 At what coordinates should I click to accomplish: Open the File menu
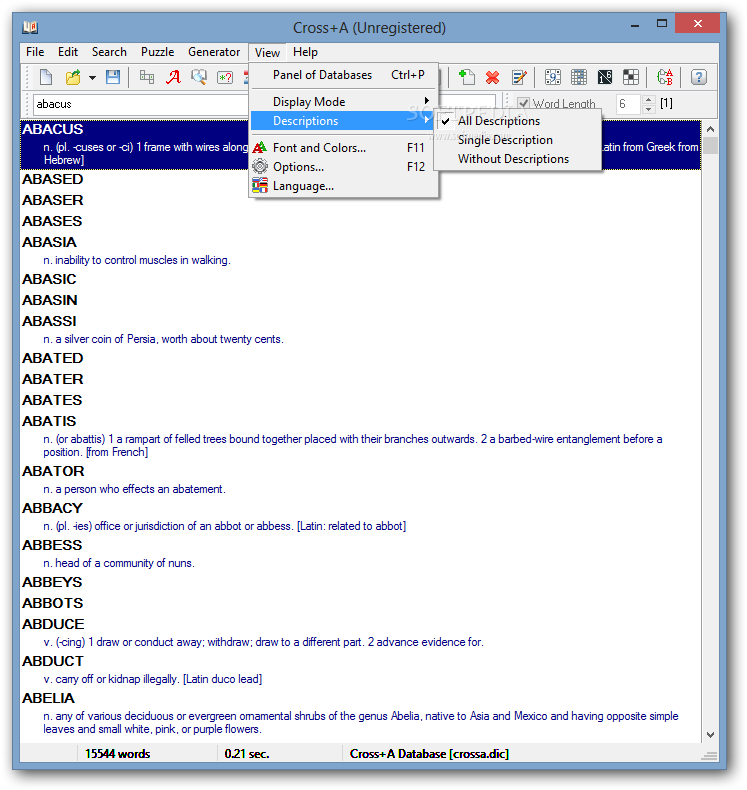click(x=35, y=52)
